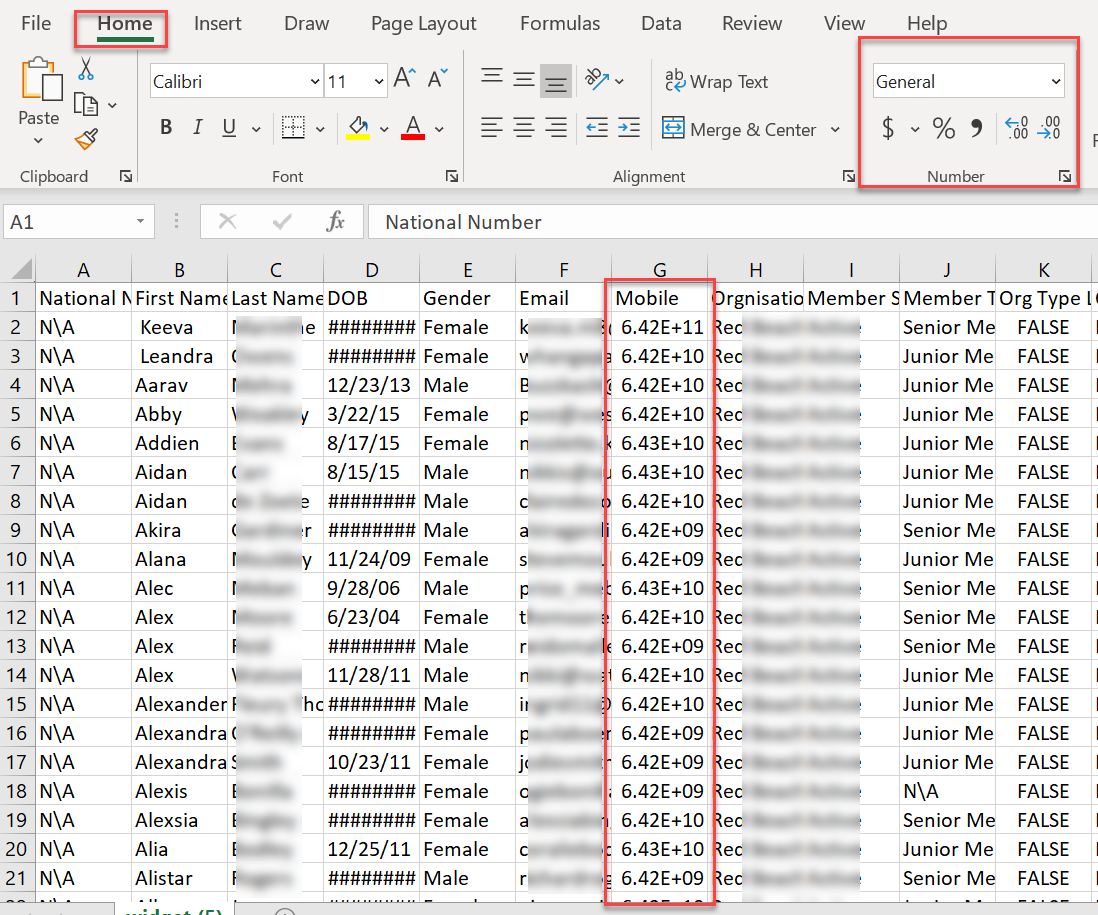This screenshot has height=915, width=1098.
Task: Open the Page Layout tab
Action: [423, 23]
